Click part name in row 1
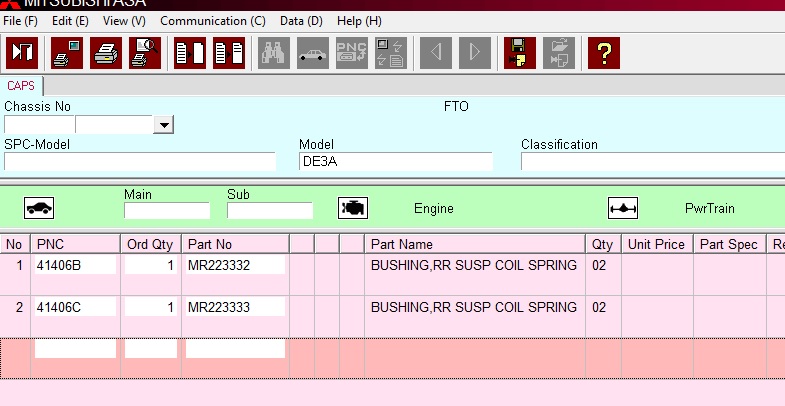The image size is (785, 406). point(474,265)
